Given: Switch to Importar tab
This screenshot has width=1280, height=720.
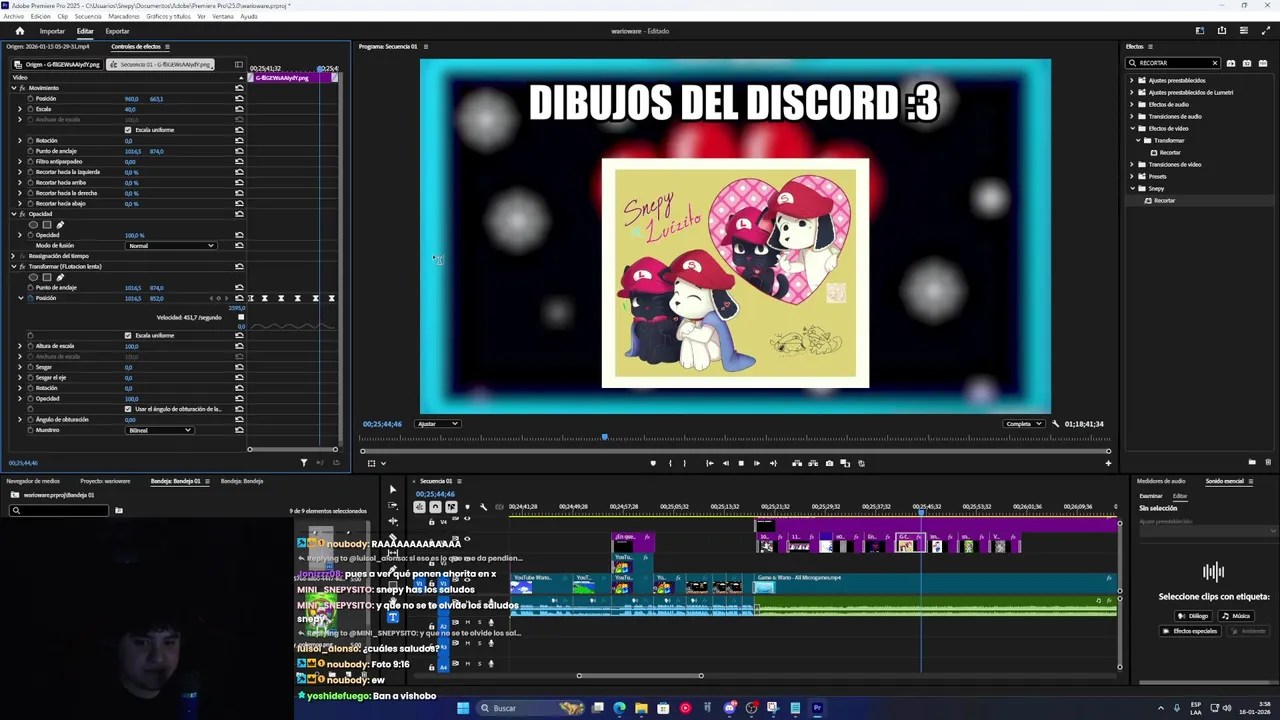Looking at the screenshot, I should tap(52, 31).
